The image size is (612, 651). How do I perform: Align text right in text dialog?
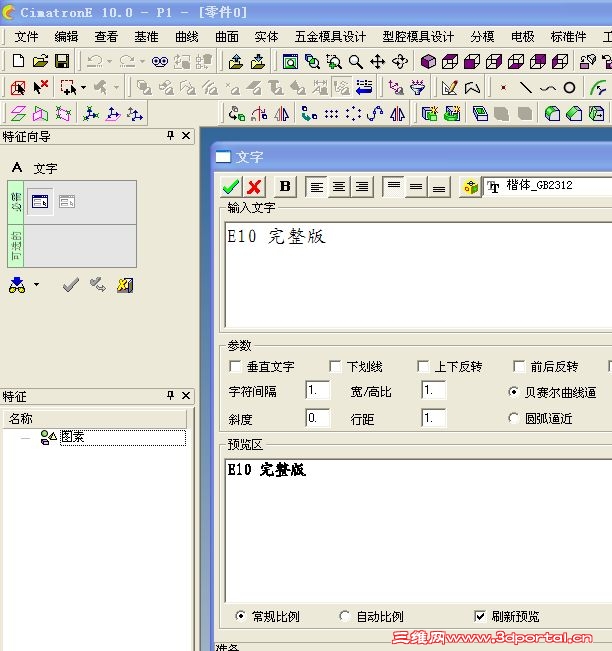pyautogui.click(x=362, y=187)
